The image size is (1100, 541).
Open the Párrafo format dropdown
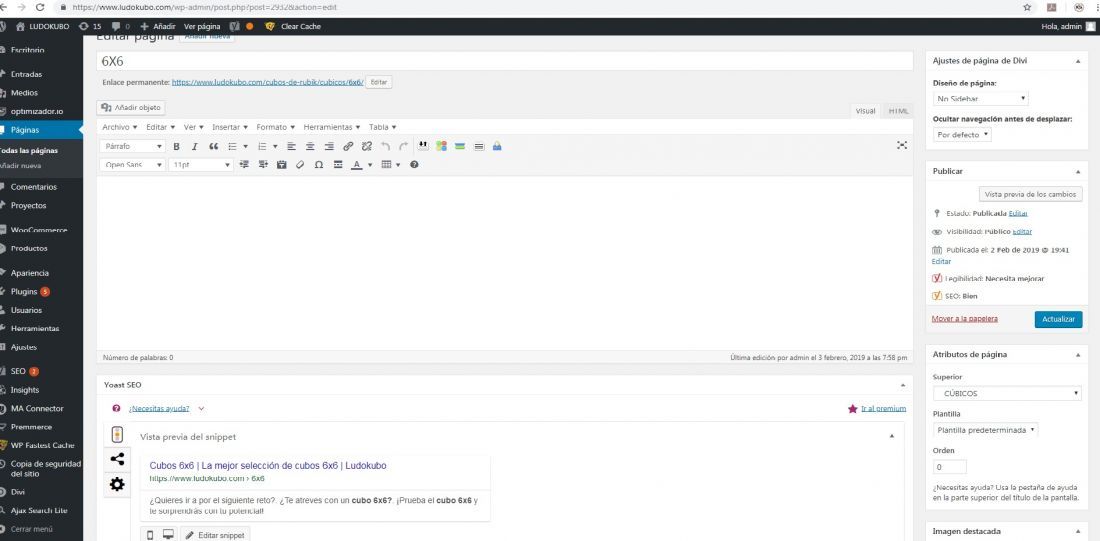pyautogui.click(x=133, y=147)
